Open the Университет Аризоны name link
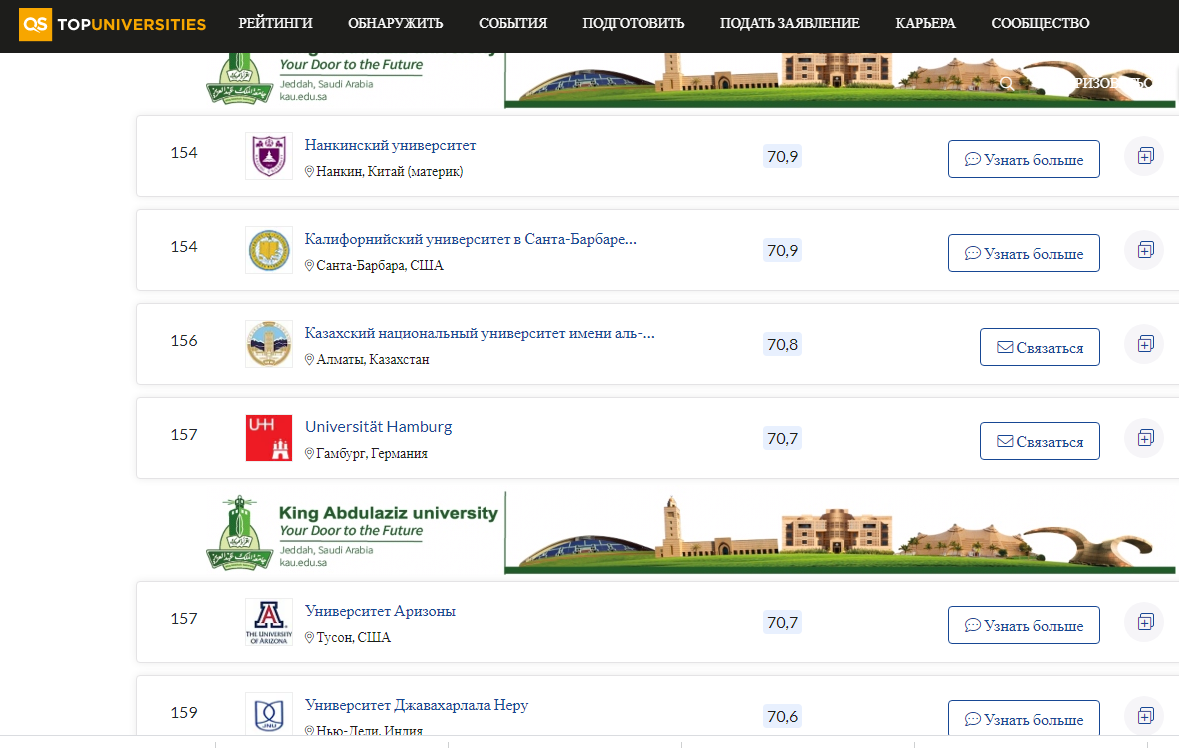This screenshot has height=748, width=1179. (x=380, y=611)
